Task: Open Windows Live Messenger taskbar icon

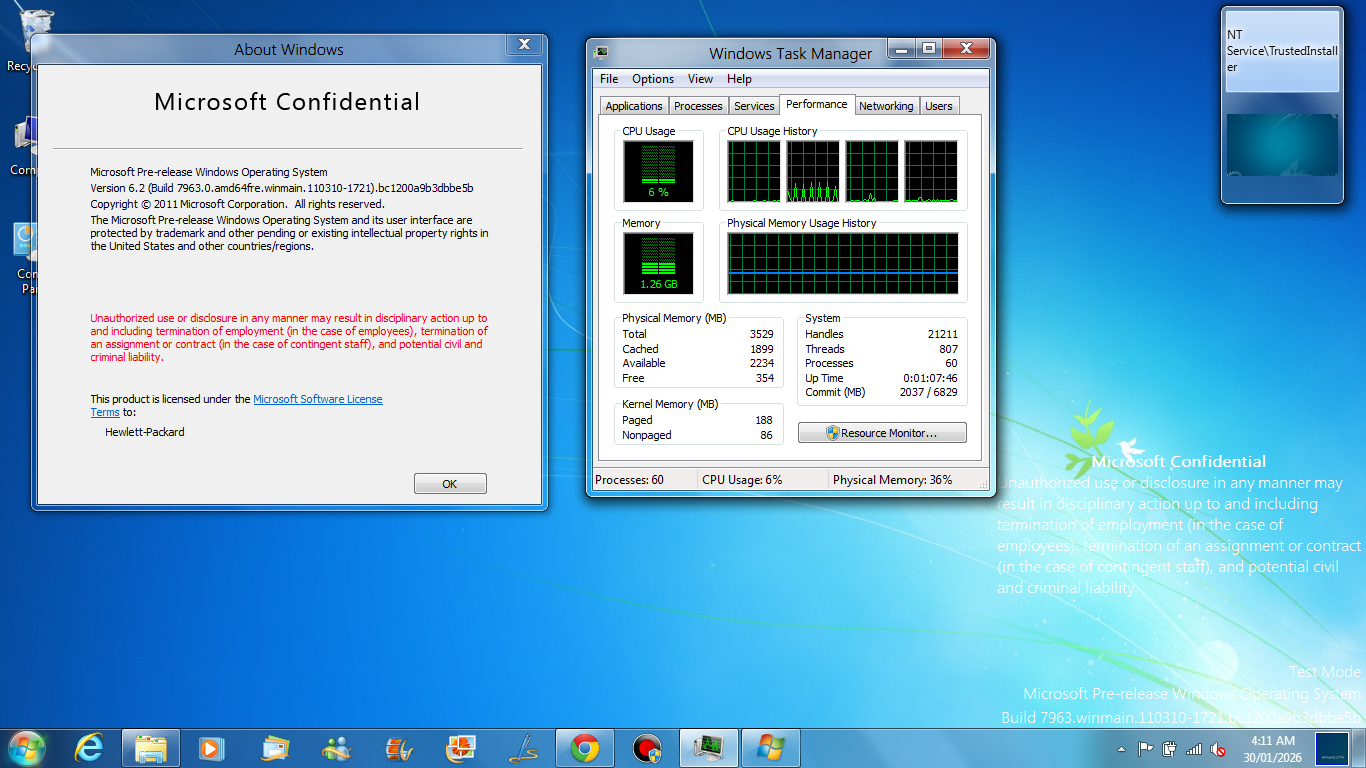Action: point(336,748)
